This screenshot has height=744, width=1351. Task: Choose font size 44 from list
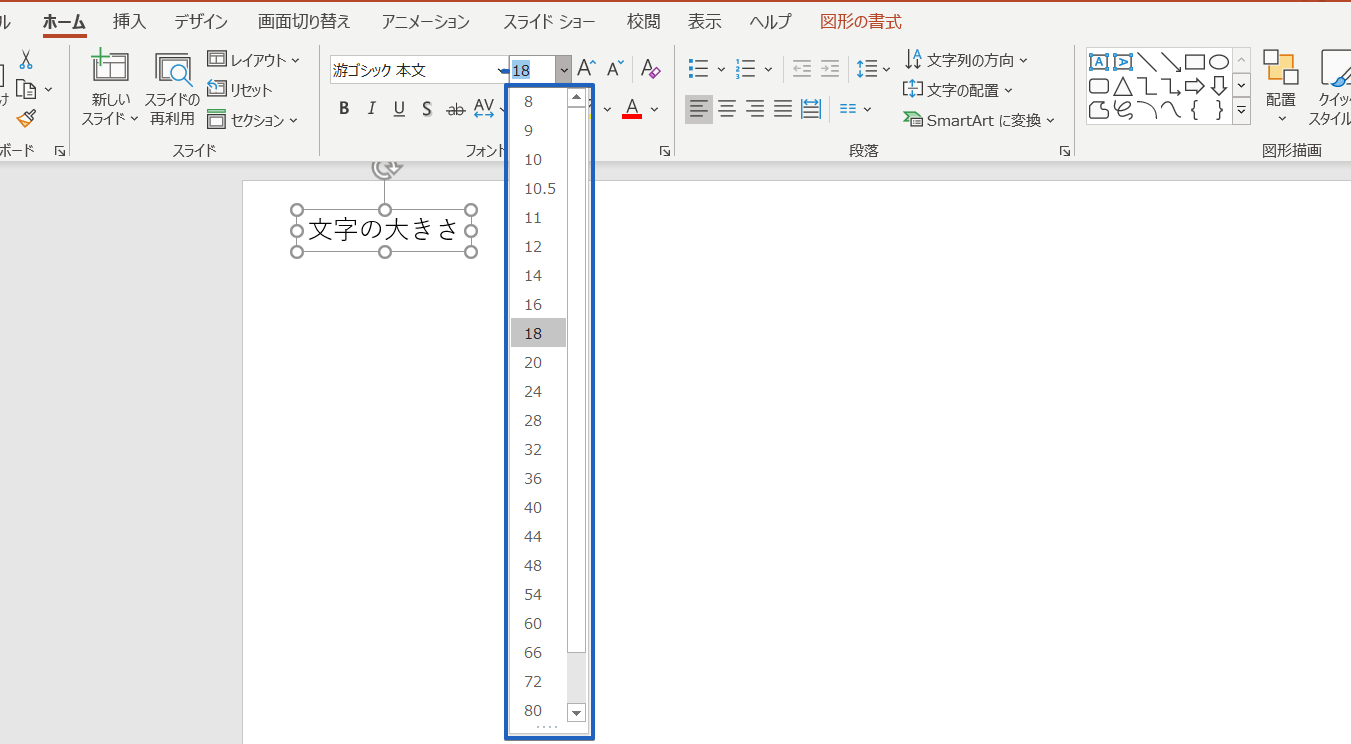538,536
